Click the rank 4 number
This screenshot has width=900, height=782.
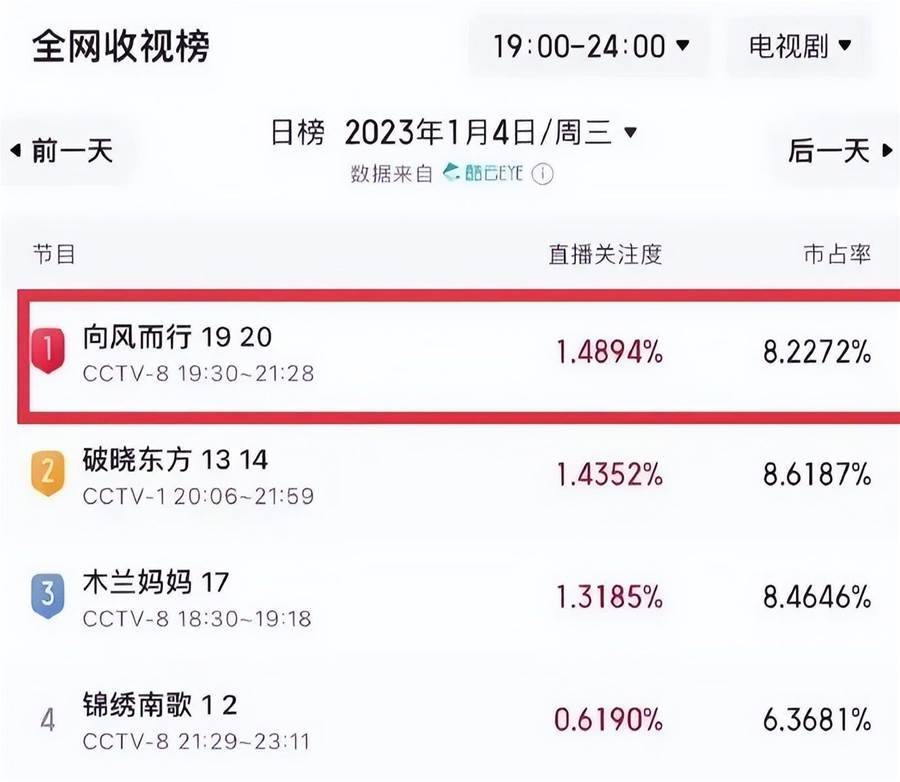pyautogui.click(x=48, y=720)
